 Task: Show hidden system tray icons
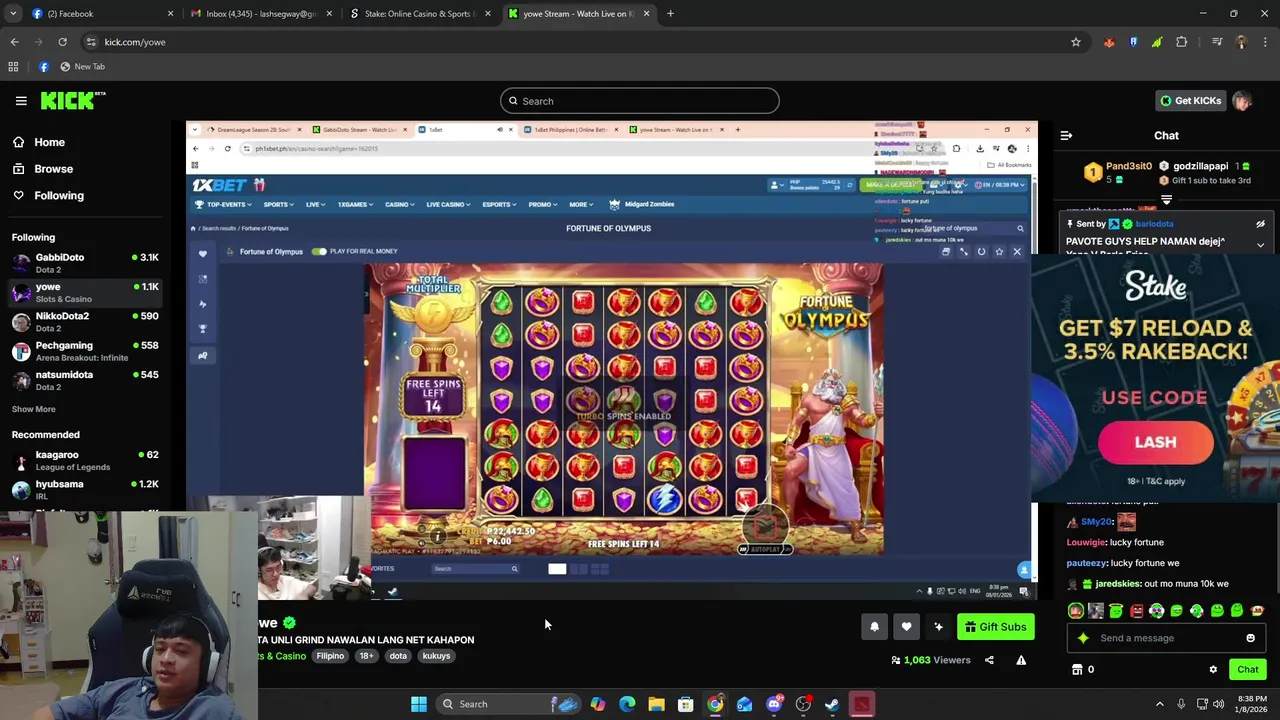[1160, 704]
